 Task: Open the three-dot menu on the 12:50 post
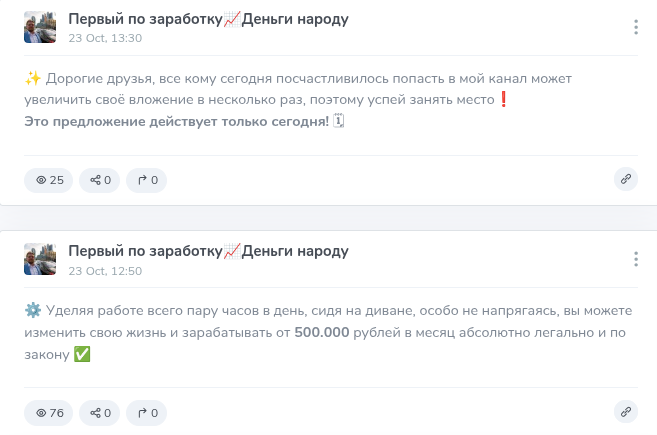click(x=636, y=259)
